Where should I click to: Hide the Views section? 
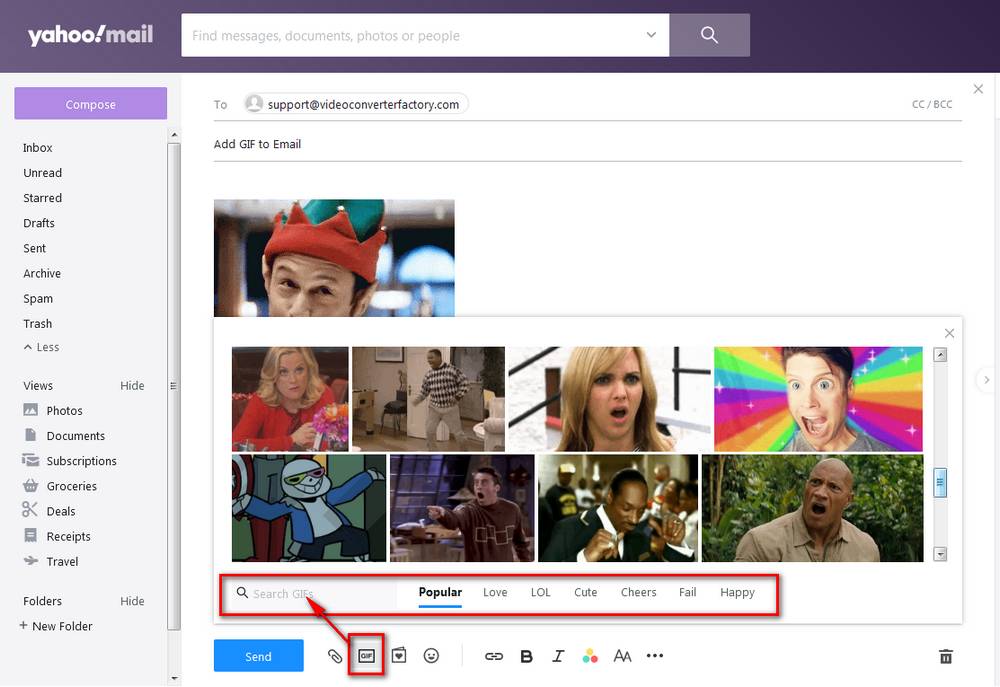(x=132, y=385)
